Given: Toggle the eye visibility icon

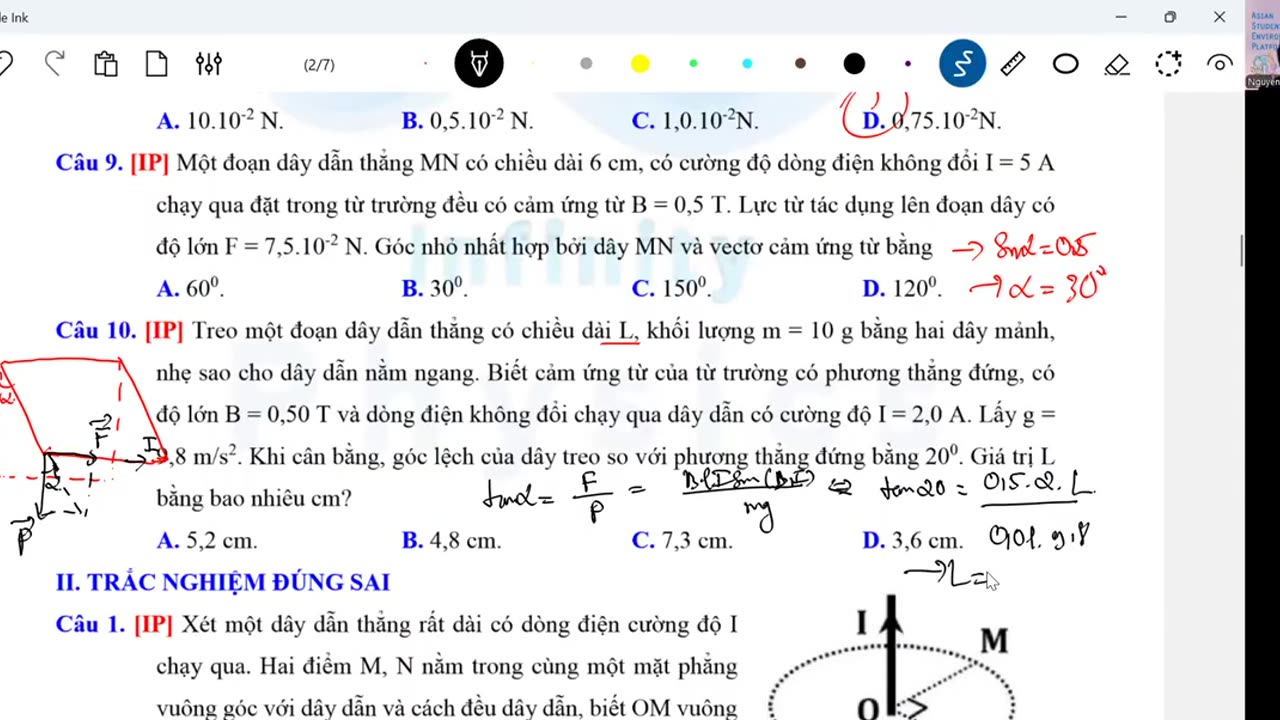Looking at the screenshot, I should (x=1219, y=64).
